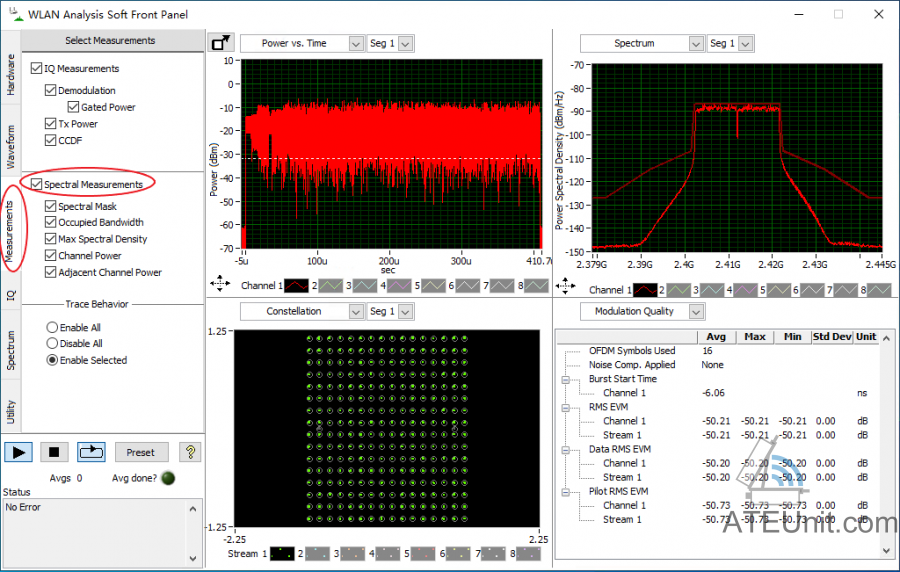Select channel 7 trace in Spectrum graph
Image resolution: width=900 pixels, height=572 pixels.
pos(846,290)
